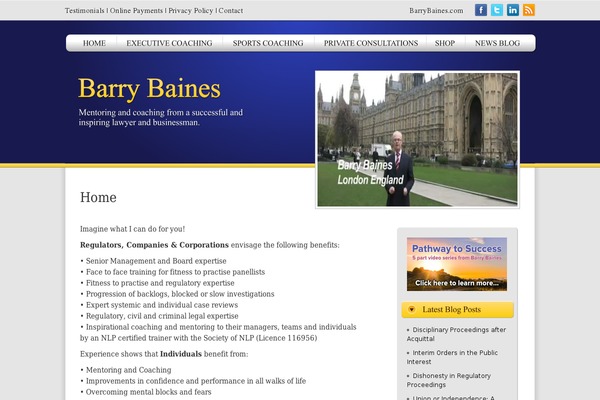Viewport: 600px width, 400px height.
Task: View the Privacy Policy link
Action: (191, 11)
